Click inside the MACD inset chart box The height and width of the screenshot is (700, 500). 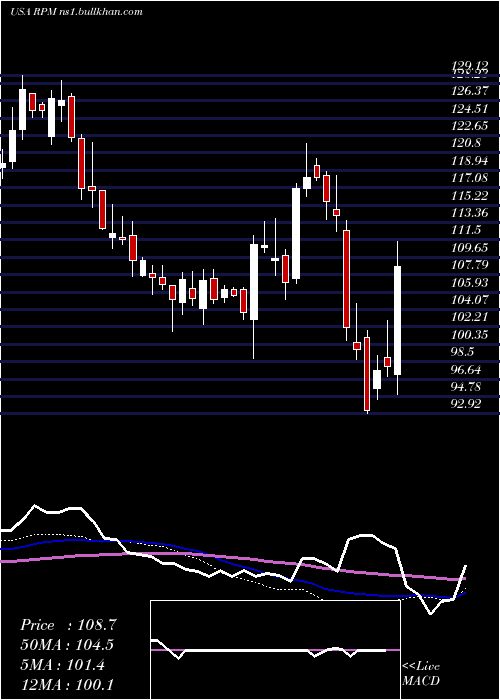point(275,650)
